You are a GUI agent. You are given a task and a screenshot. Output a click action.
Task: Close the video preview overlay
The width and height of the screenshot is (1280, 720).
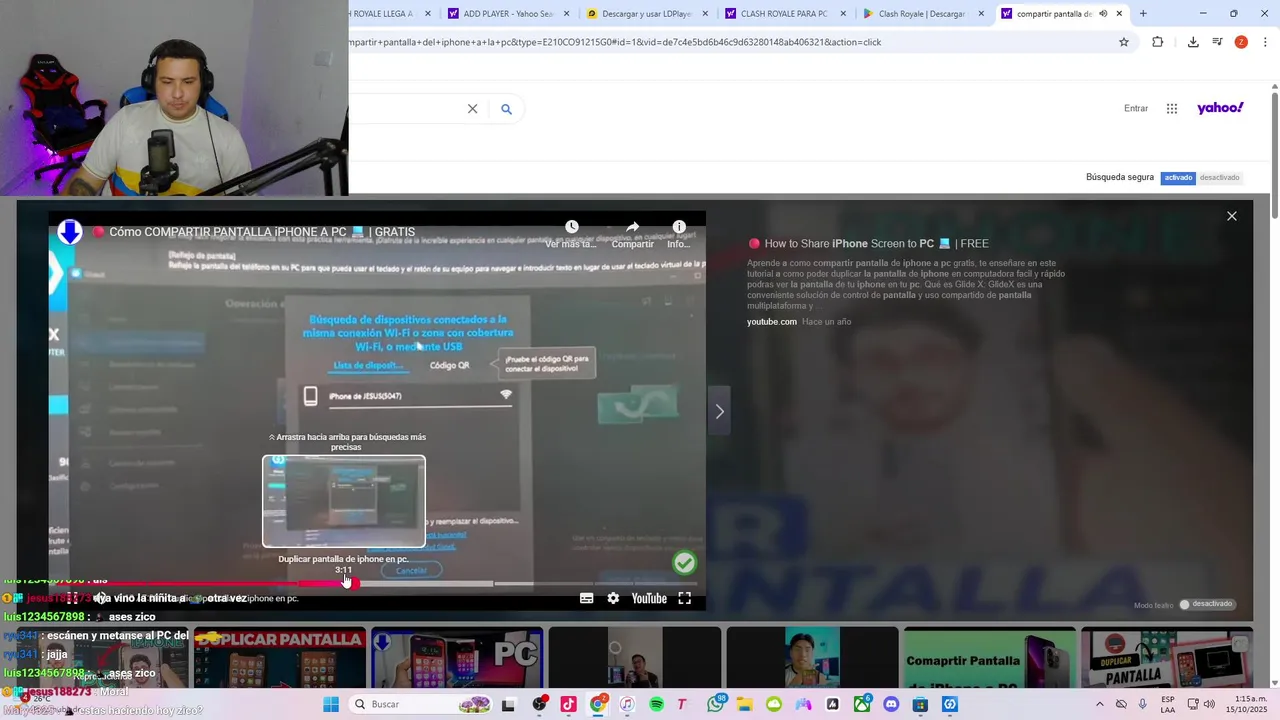click(1232, 216)
